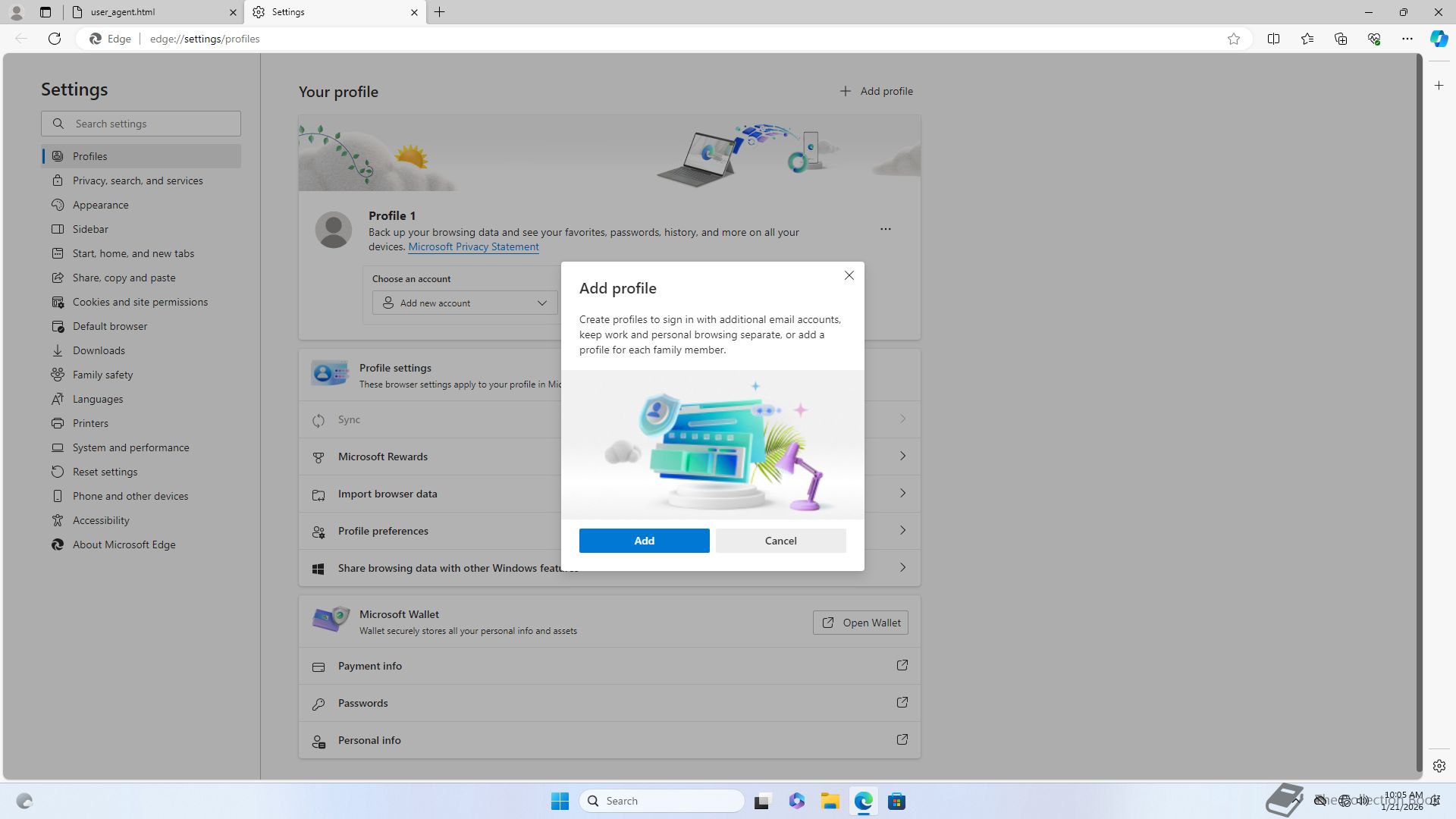Image resolution: width=1456 pixels, height=819 pixels.
Task: Expand Import browser data row
Action: pyautogui.click(x=902, y=494)
